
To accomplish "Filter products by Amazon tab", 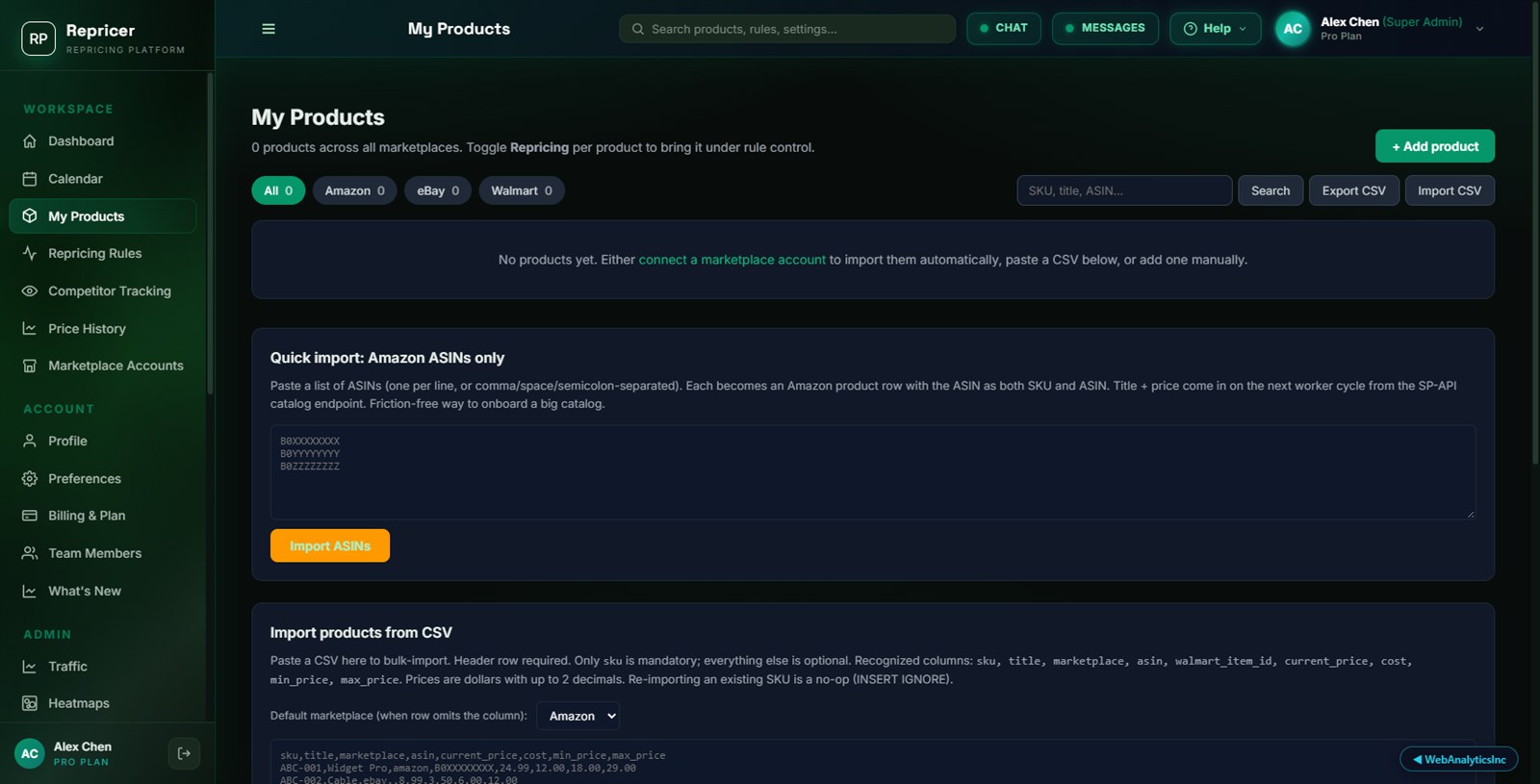I will pos(354,190).
